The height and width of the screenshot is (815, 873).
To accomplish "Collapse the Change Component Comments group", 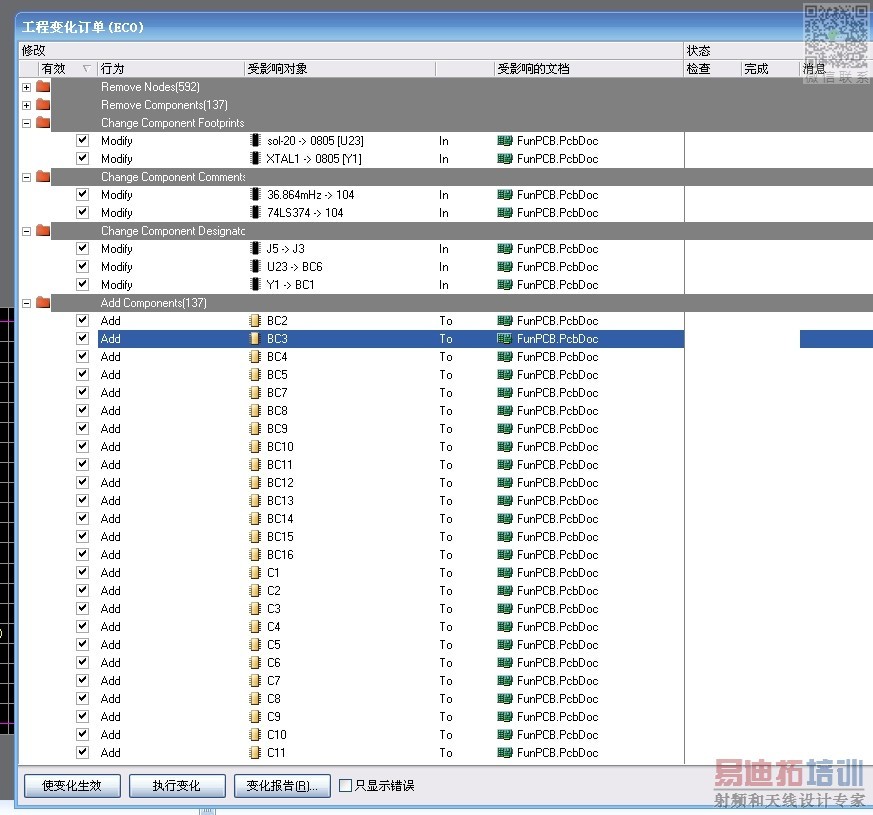I will (x=26, y=177).
